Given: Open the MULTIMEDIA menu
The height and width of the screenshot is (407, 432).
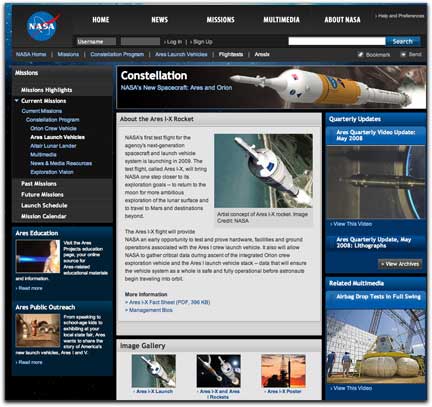Looking at the screenshot, I should 281,20.
